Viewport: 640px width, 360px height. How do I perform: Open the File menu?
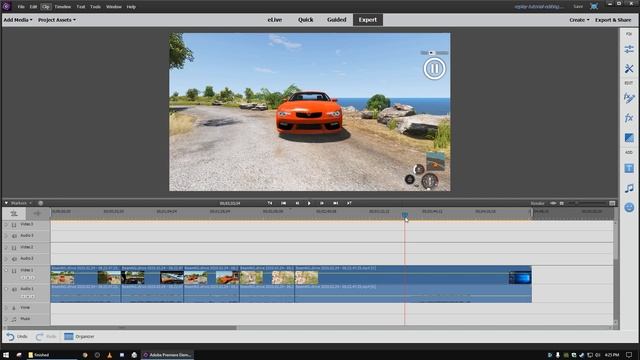(x=21, y=7)
